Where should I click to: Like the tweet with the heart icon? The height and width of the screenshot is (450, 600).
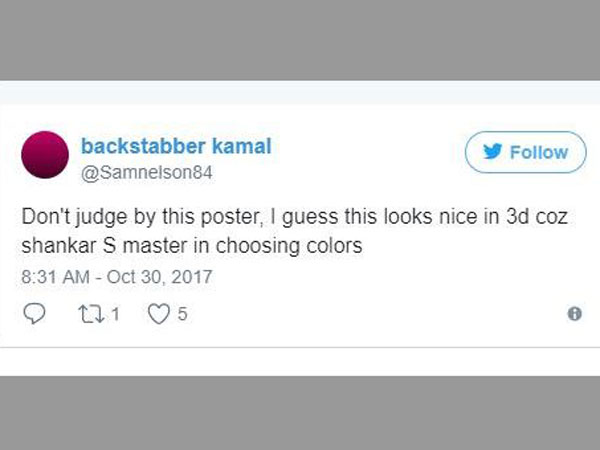click(157, 314)
